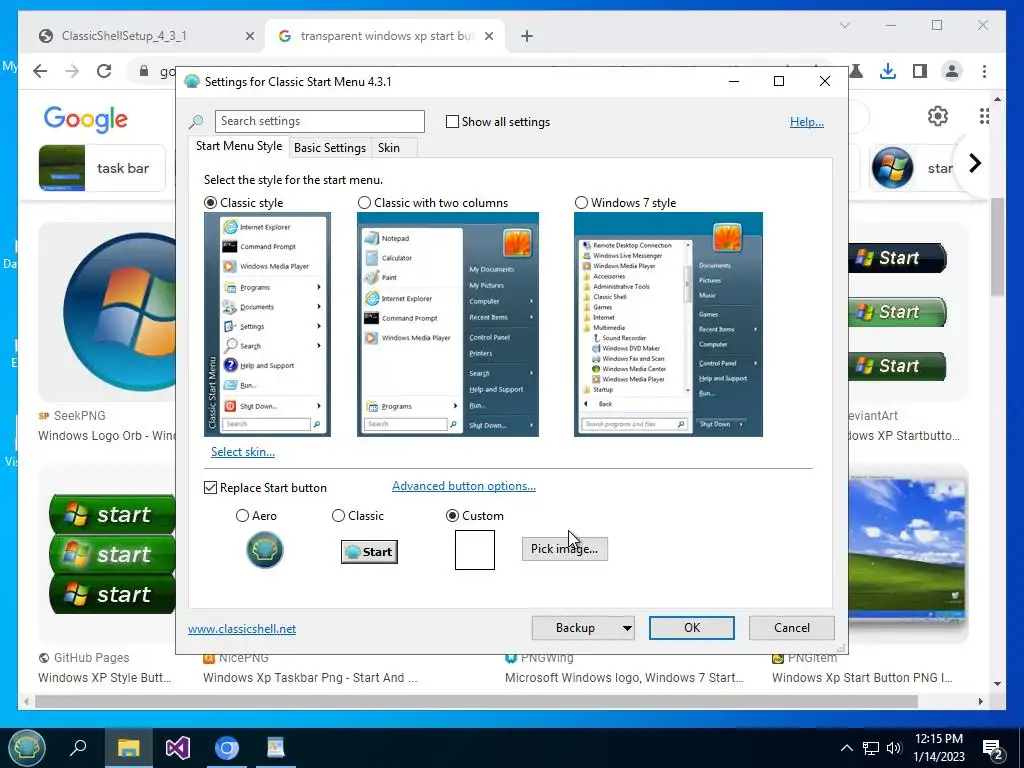Click the Aero shell button image
Screen dimensions: 1024x768
point(264,550)
